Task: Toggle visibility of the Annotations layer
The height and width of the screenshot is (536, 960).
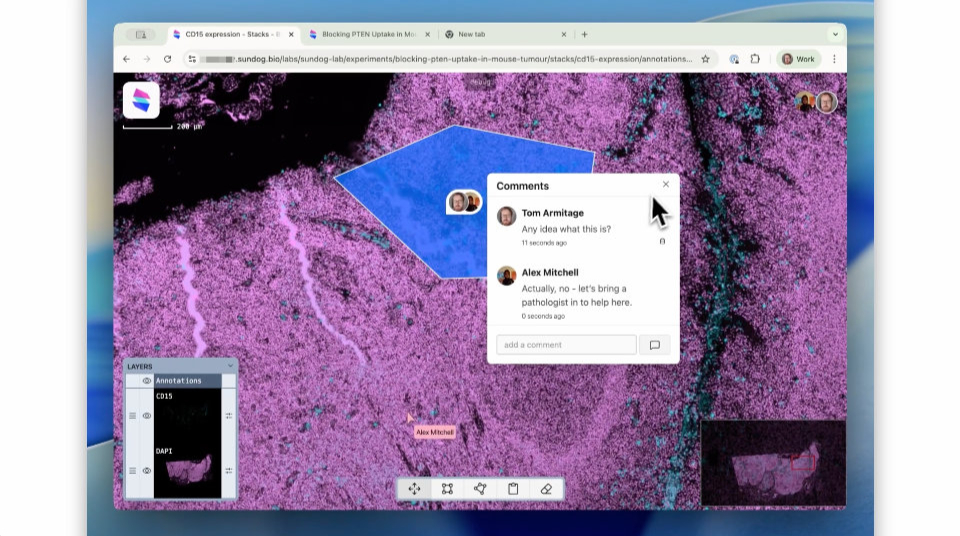Action: (147, 381)
